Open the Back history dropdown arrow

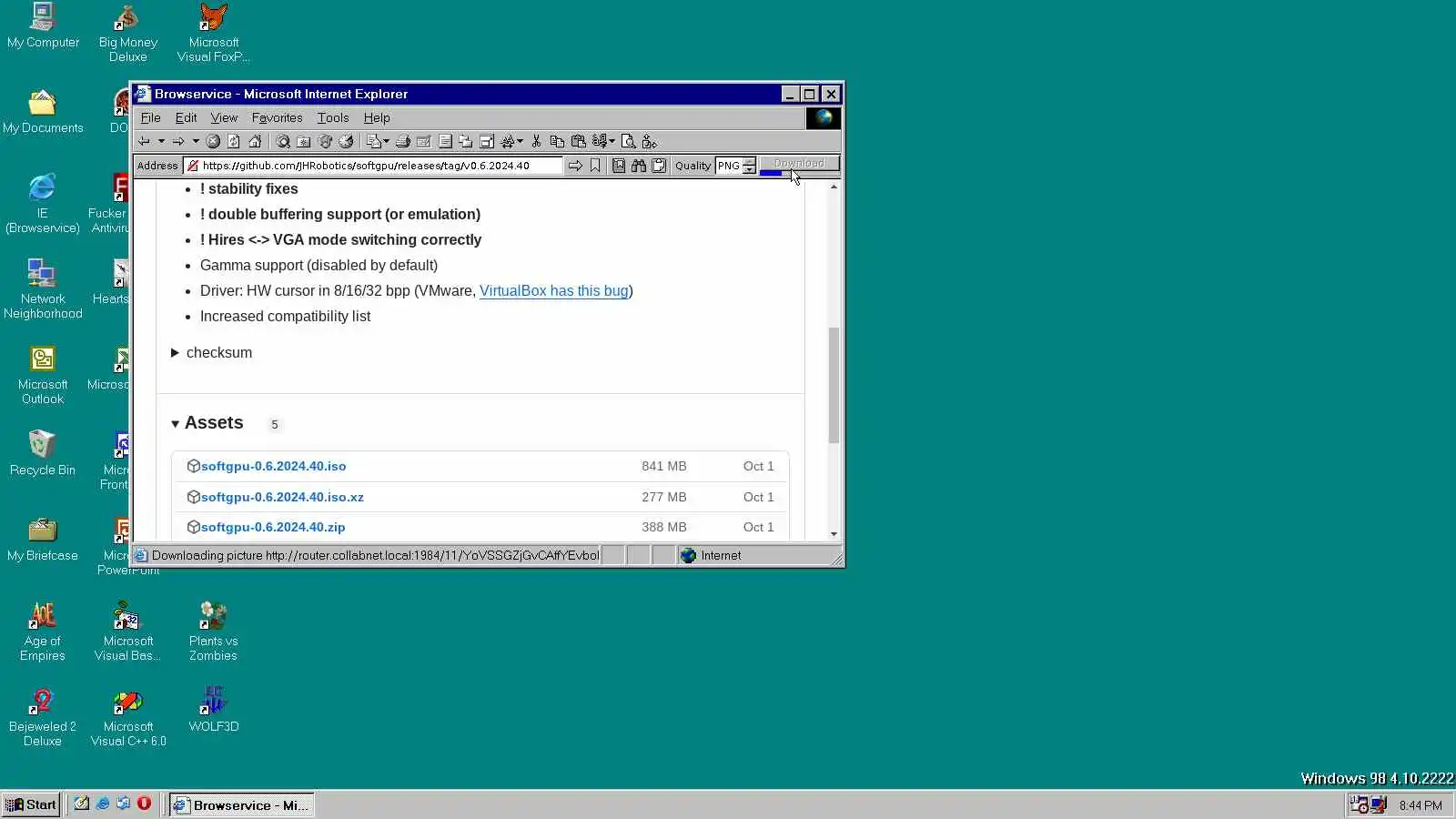point(162,141)
